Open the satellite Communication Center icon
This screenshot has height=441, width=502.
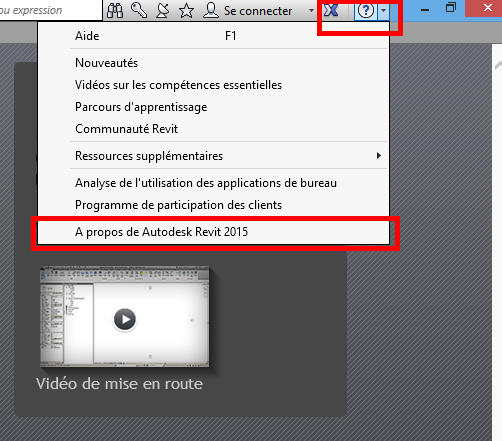162,10
